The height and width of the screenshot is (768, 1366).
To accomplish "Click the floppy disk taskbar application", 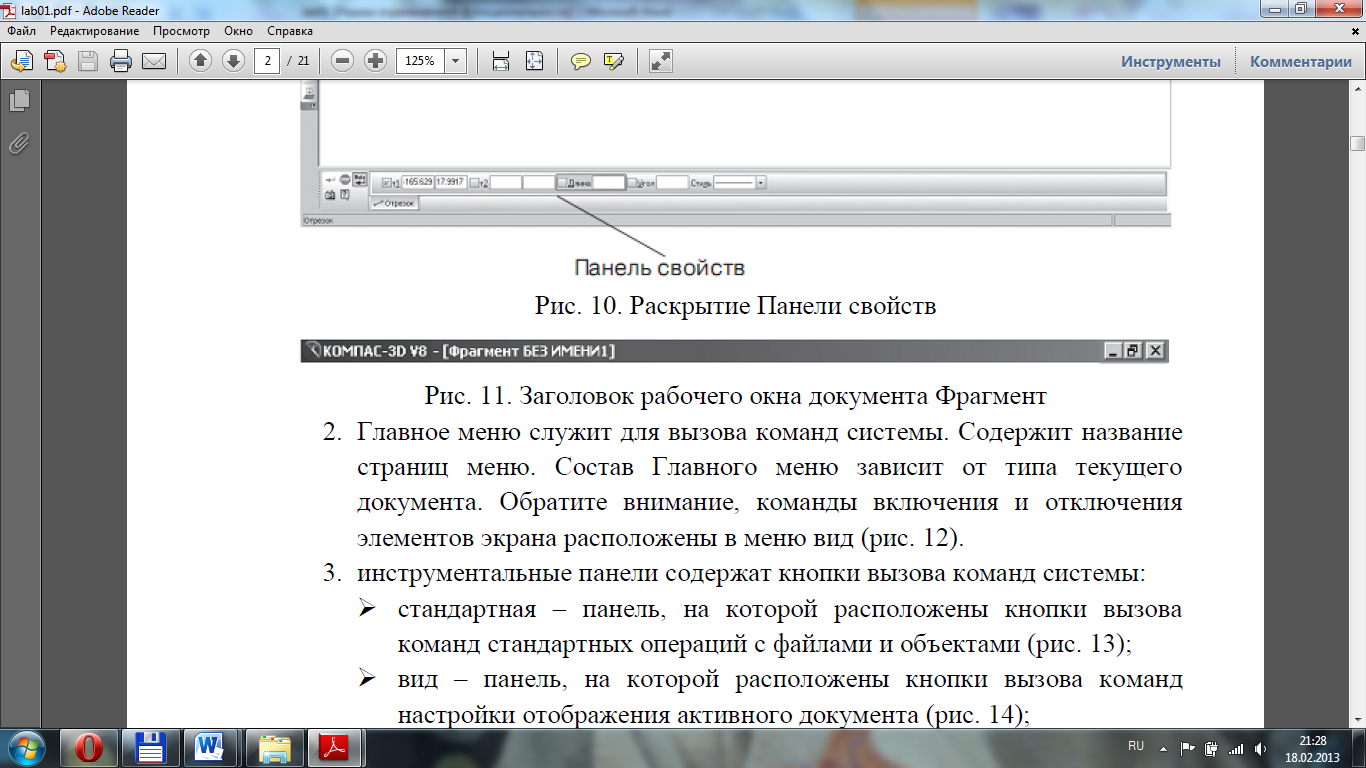I will tap(150, 748).
